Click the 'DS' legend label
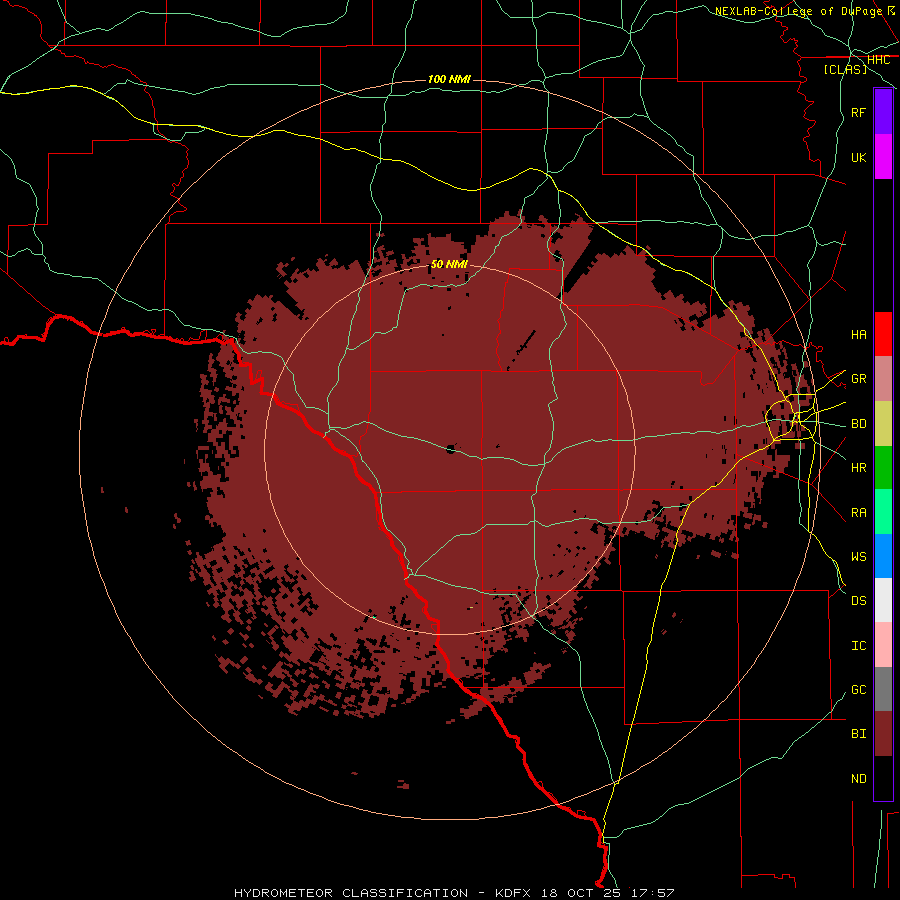The width and height of the screenshot is (900, 900). [x=858, y=601]
